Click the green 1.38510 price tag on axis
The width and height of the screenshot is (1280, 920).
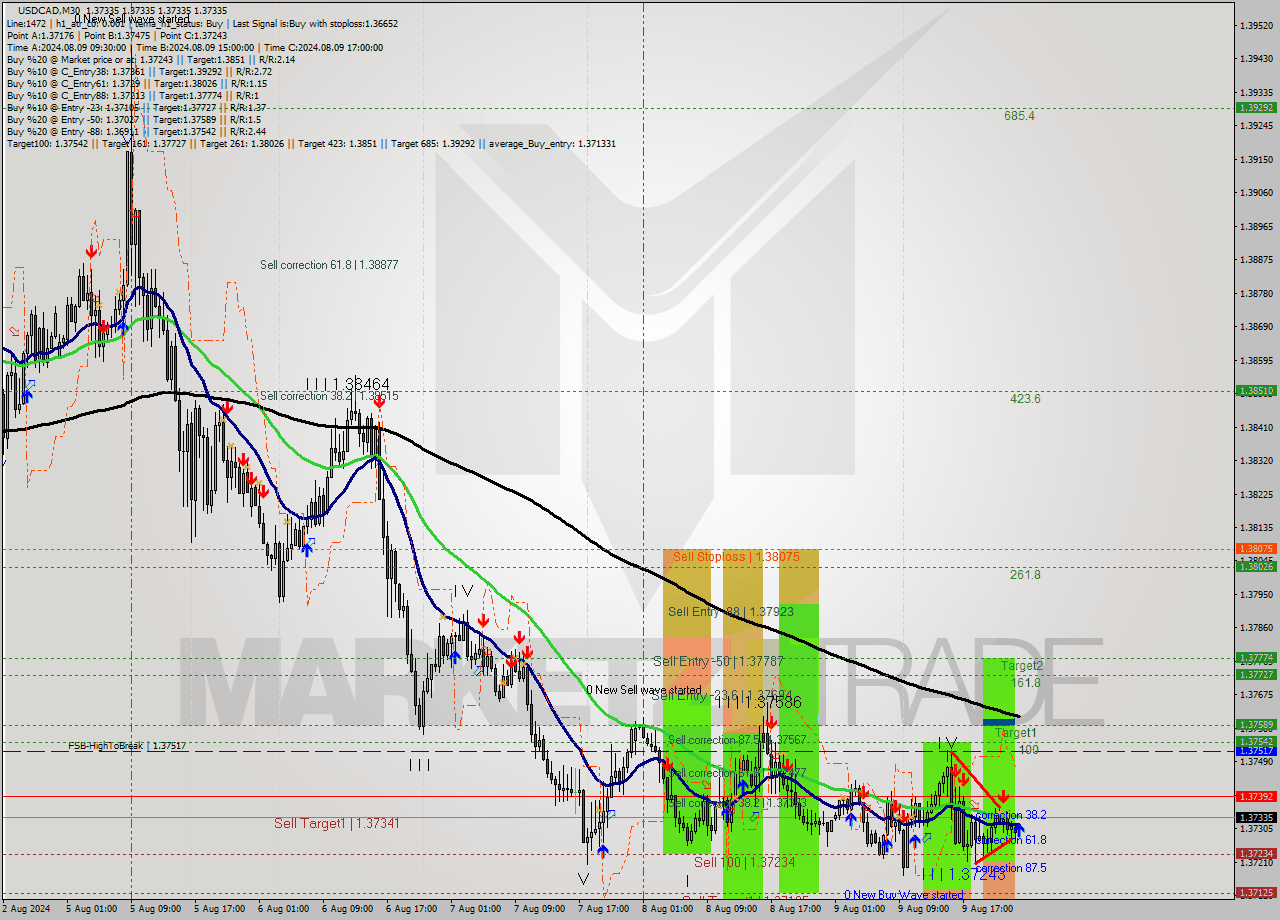[1255, 391]
